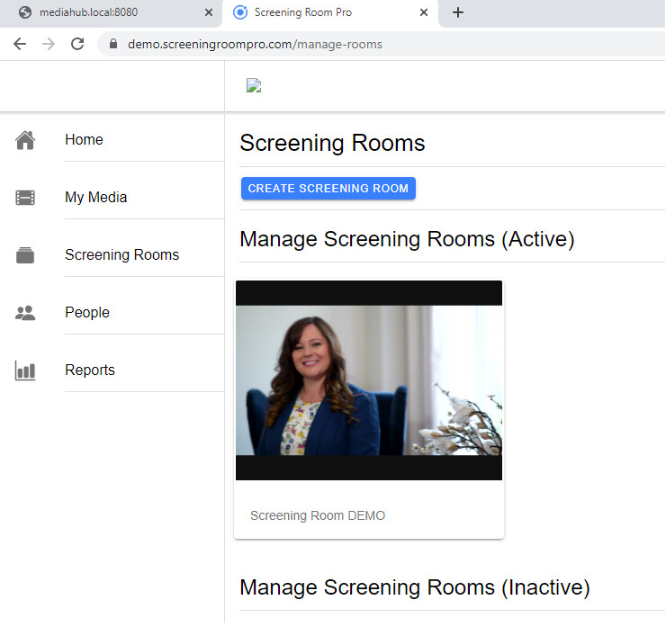Click the browser back arrow
Screen dimensions: 665x623
pos(20,44)
